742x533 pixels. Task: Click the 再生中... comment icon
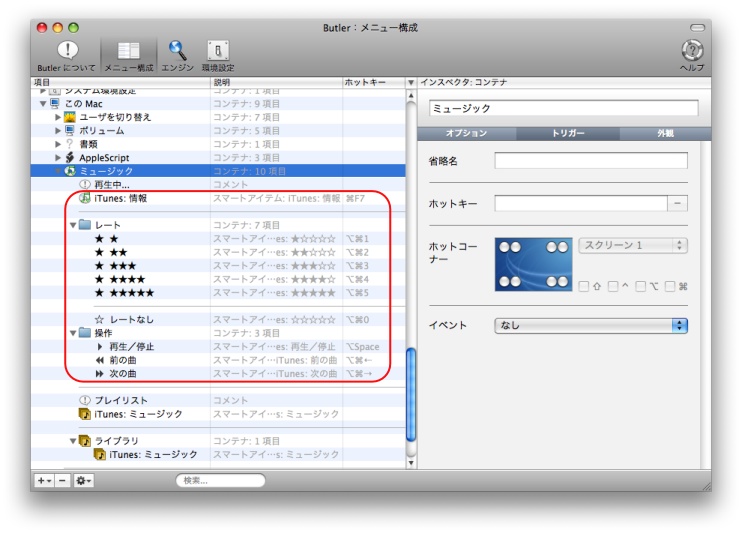[x=85, y=184]
